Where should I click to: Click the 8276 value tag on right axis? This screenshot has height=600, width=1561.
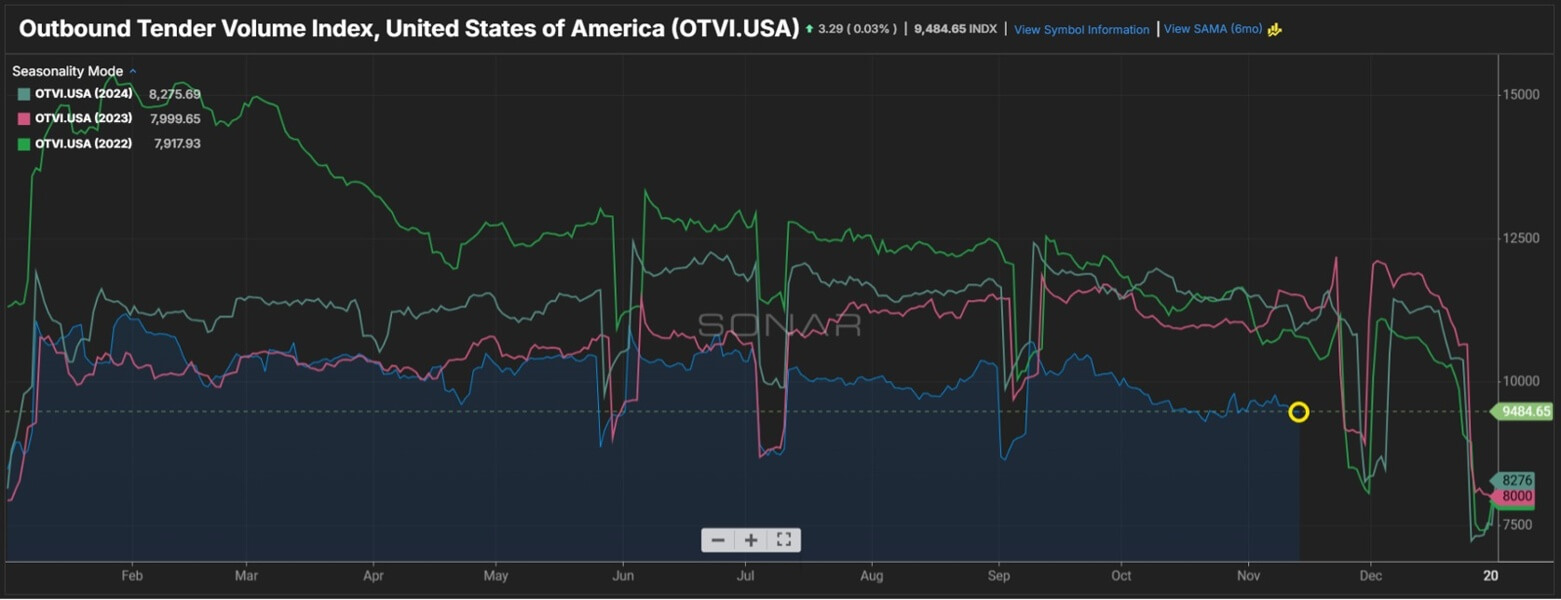pyautogui.click(x=1515, y=481)
